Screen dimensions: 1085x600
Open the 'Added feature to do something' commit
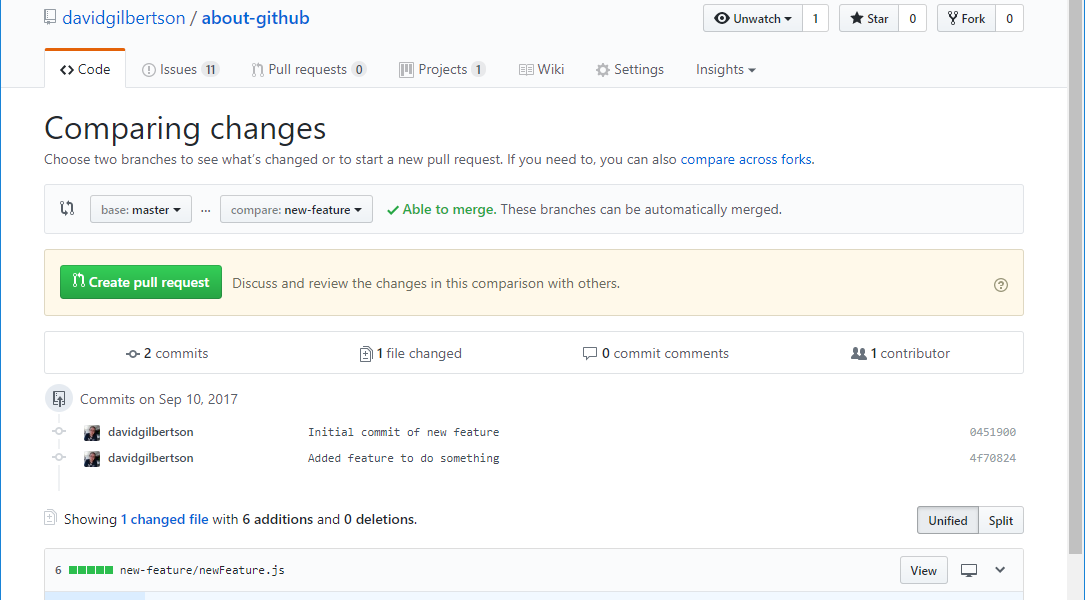pyautogui.click(x=403, y=458)
